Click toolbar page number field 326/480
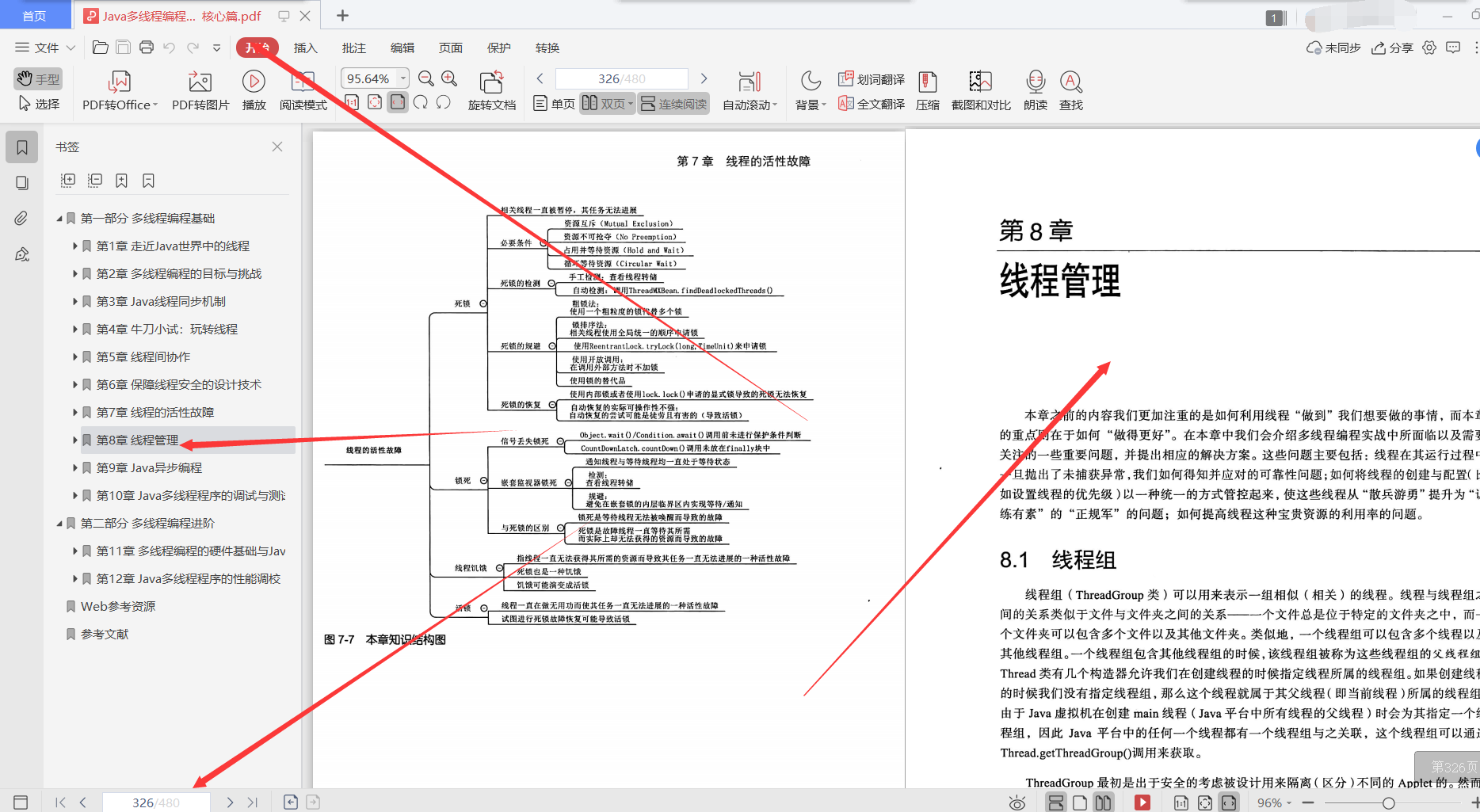The image size is (1480, 812). [x=621, y=78]
